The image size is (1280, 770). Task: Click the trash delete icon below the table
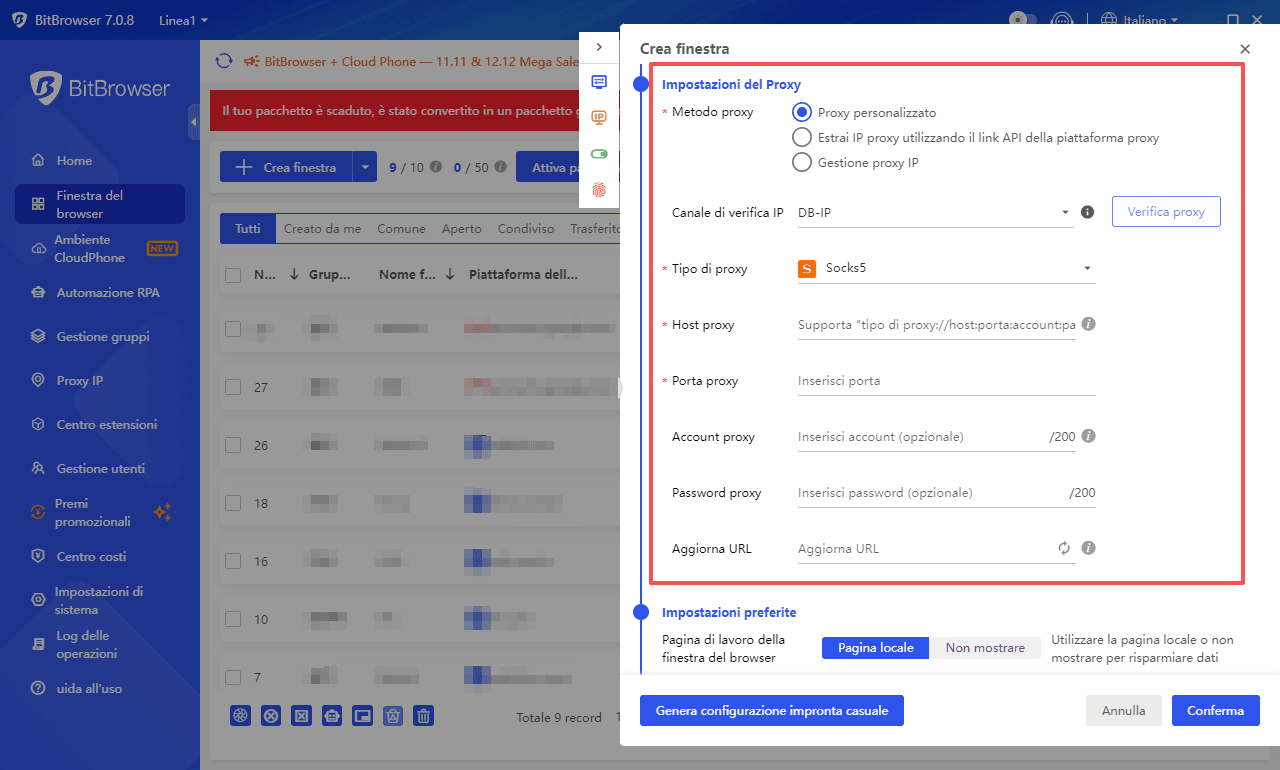[x=423, y=715]
